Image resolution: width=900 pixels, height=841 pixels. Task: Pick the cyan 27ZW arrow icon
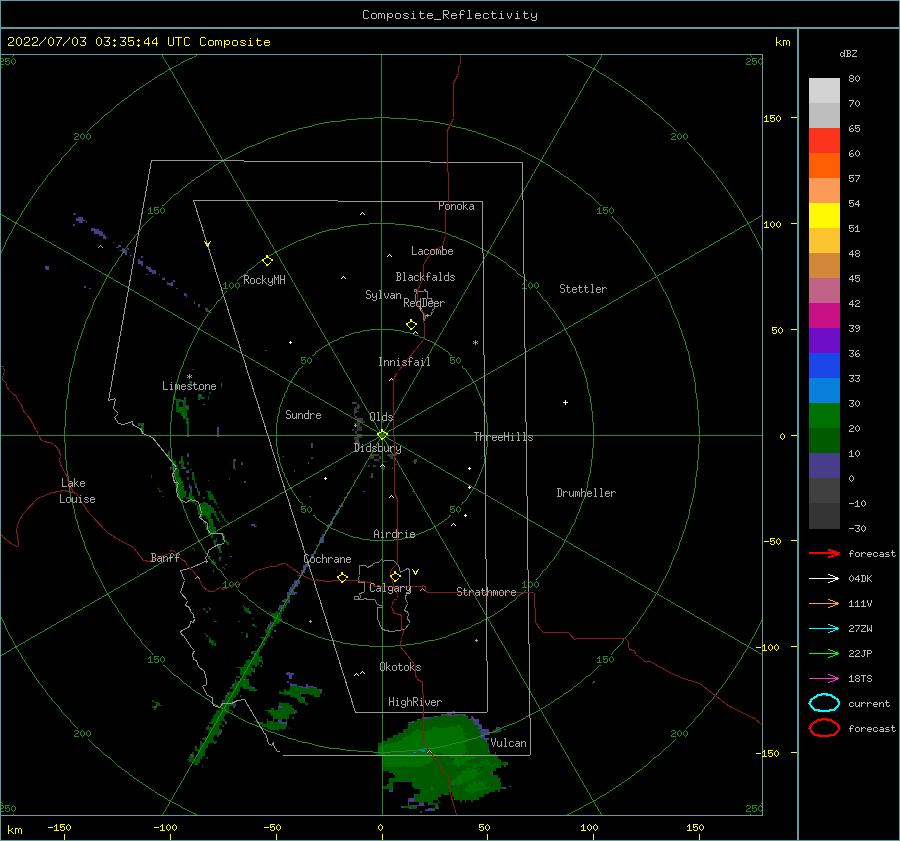click(x=824, y=629)
